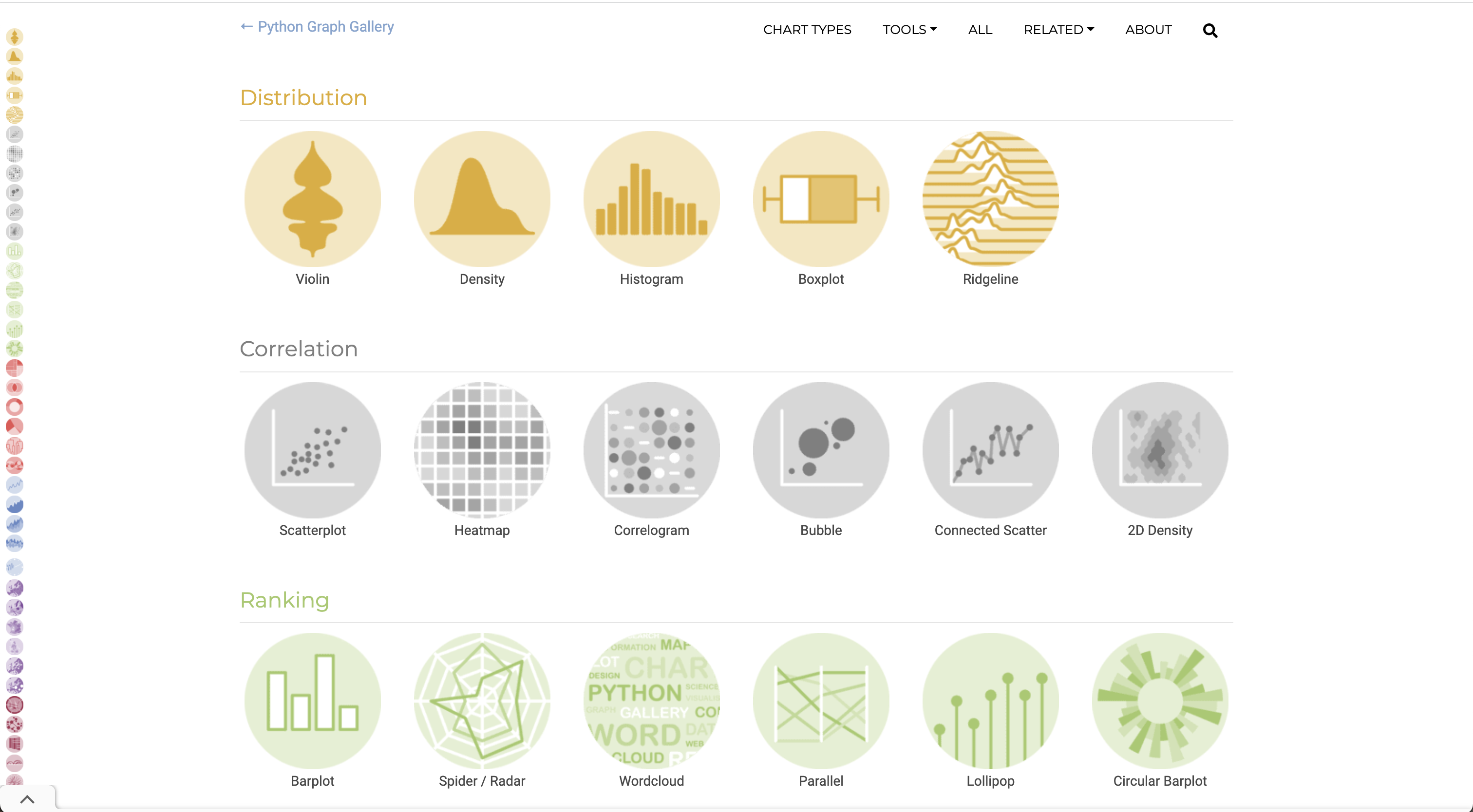Click the Spider / Radar chart icon
1473x812 pixels.
tap(482, 701)
